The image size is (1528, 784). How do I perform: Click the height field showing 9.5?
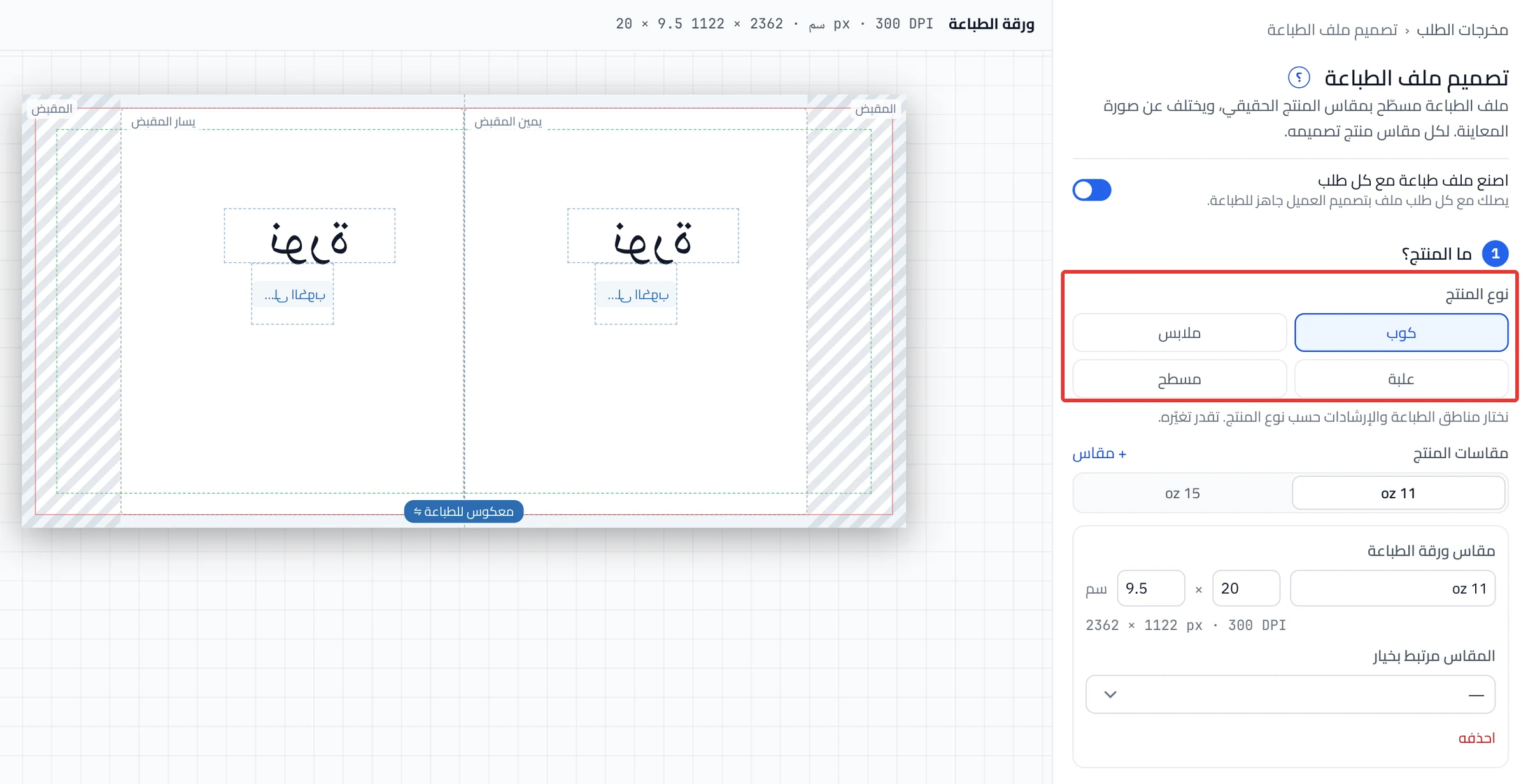(x=1150, y=588)
